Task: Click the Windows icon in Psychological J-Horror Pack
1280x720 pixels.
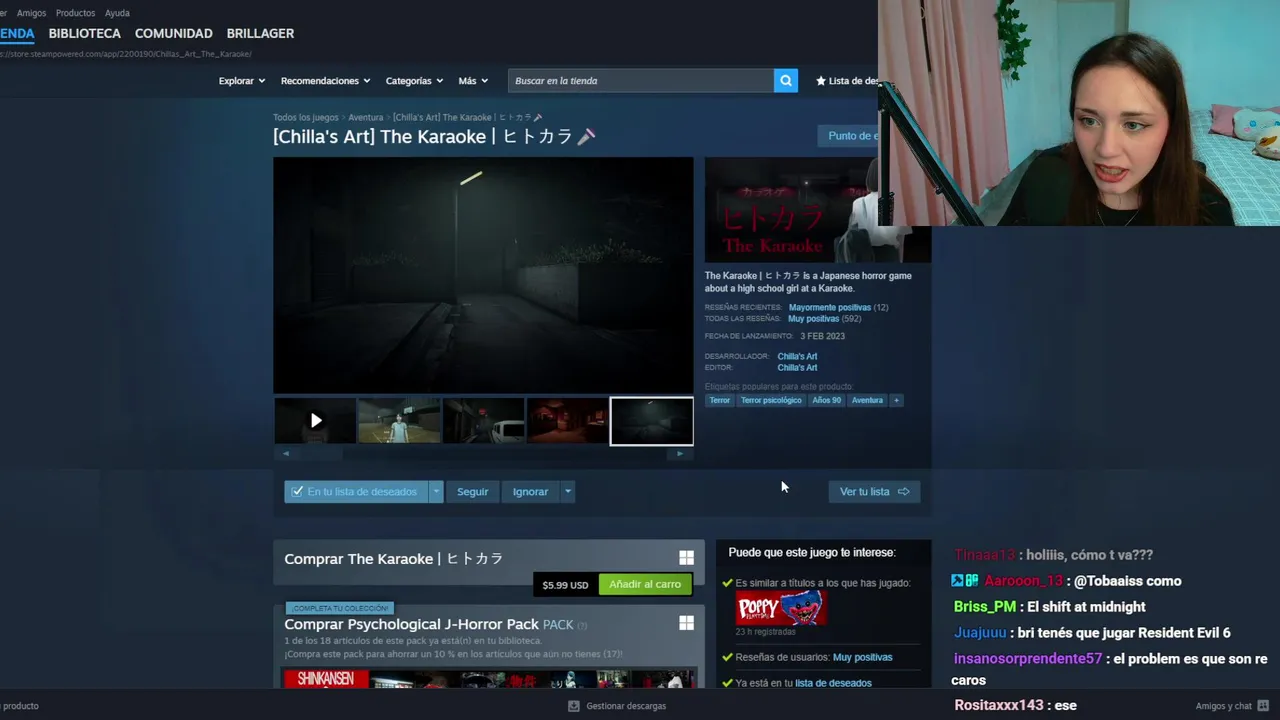Action: click(686, 623)
